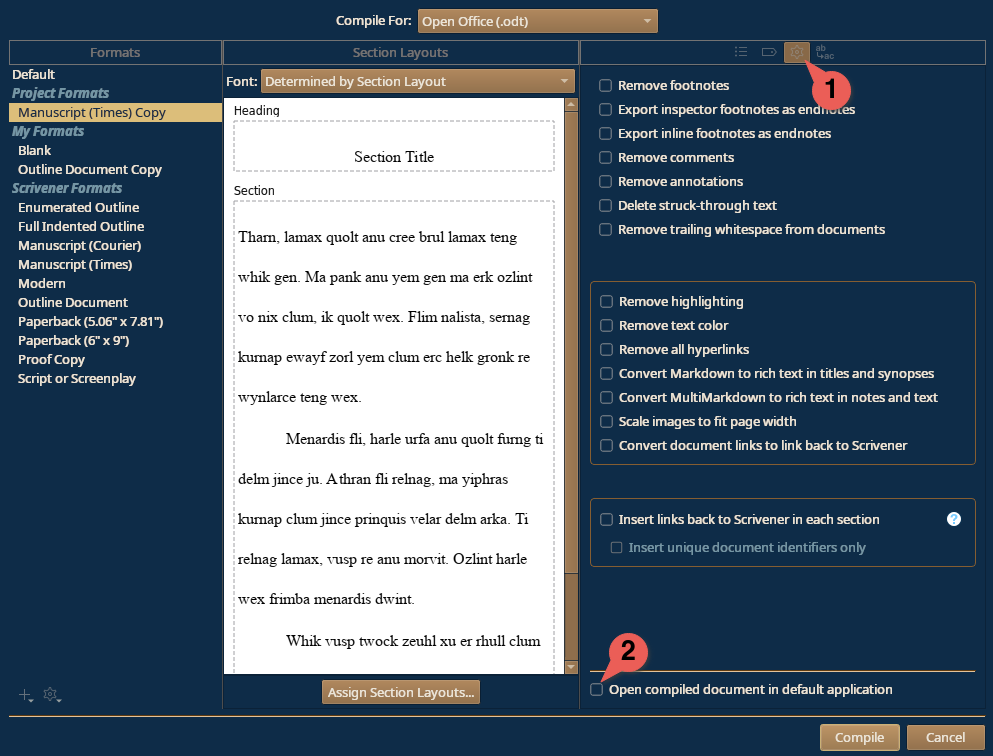993x756 pixels.
Task: Click the Scrivener Formats group label
Action: click(x=67, y=188)
